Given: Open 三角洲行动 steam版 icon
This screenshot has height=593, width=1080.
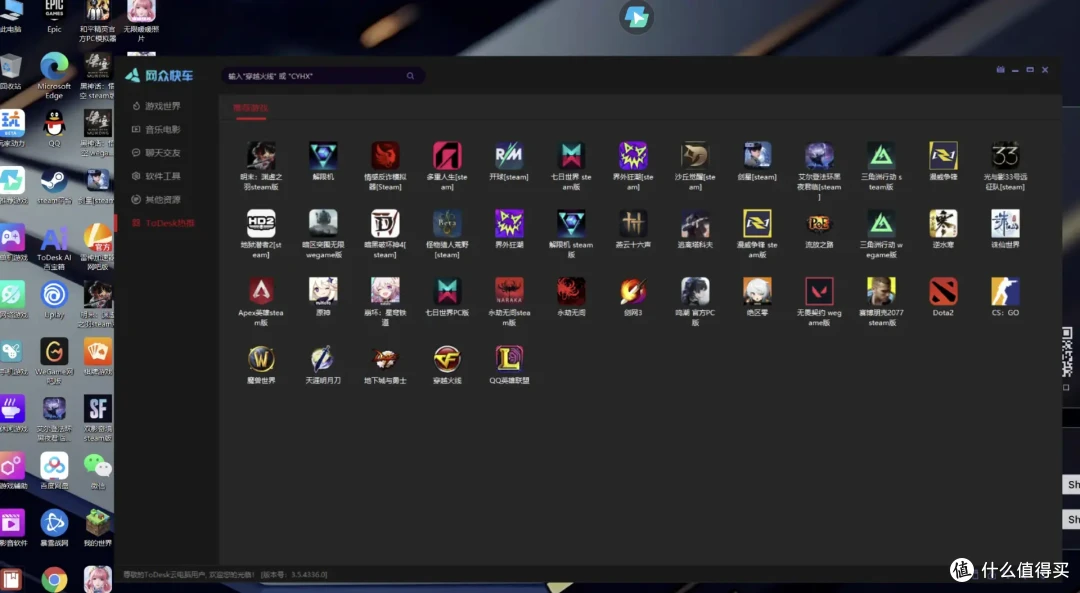Looking at the screenshot, I should pos(881,156).
